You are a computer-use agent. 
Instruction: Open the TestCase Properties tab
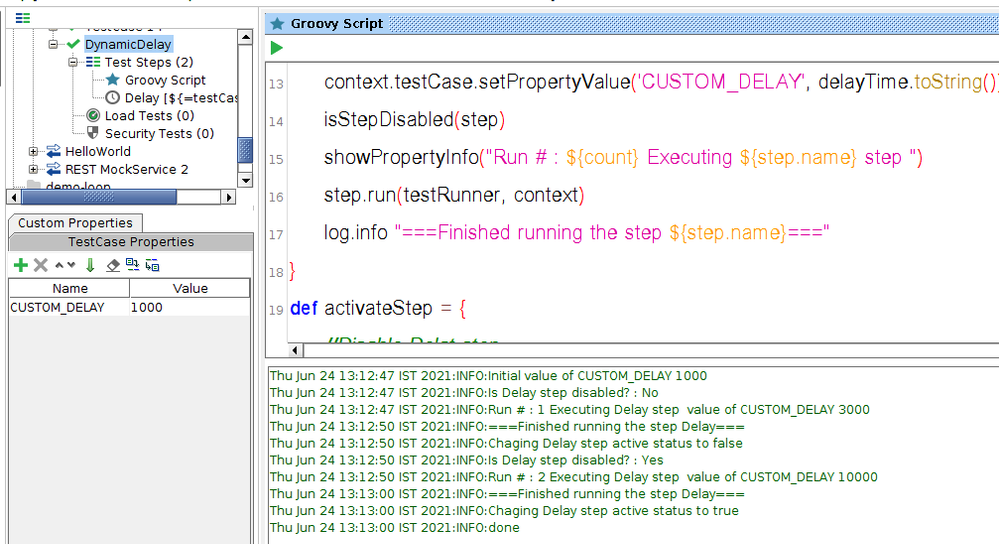131,242
